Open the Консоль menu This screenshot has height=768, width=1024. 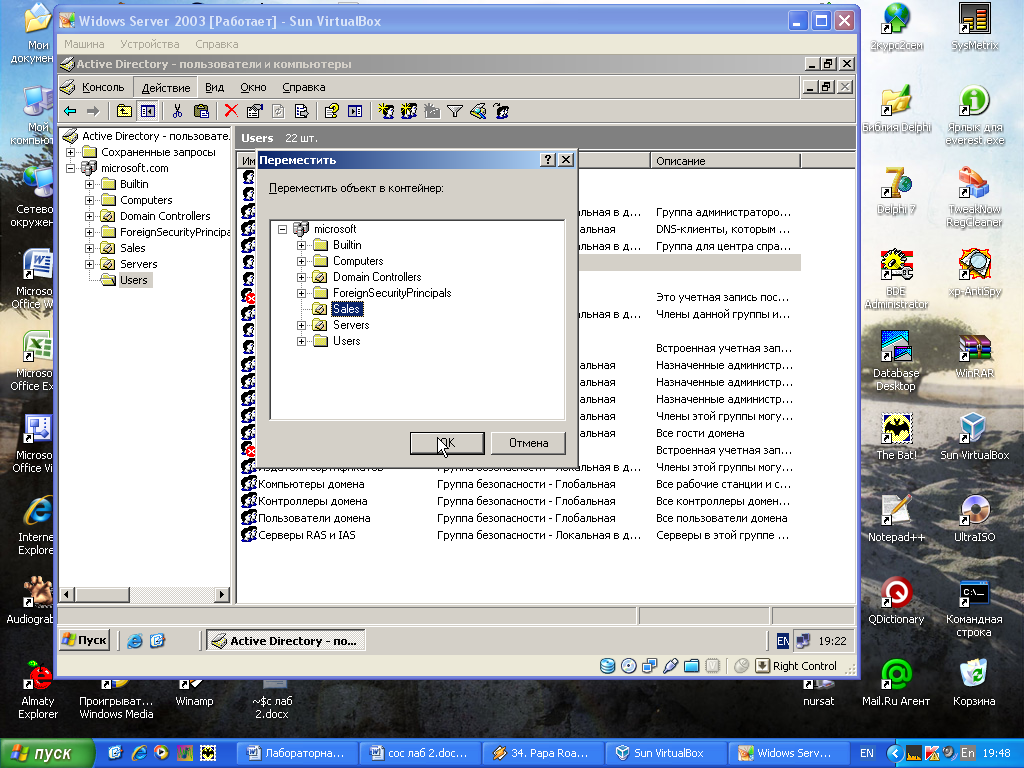(103, 87)
